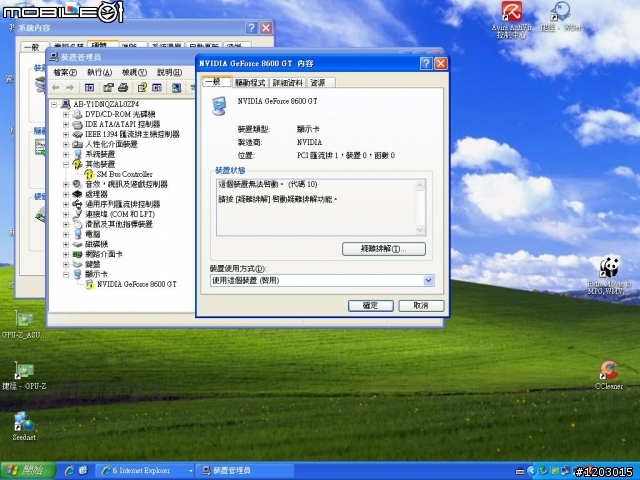Open the 捷徑 - GPU-Z desktop shortcut
Screen dimensions: 640x480
coord(24,376)
